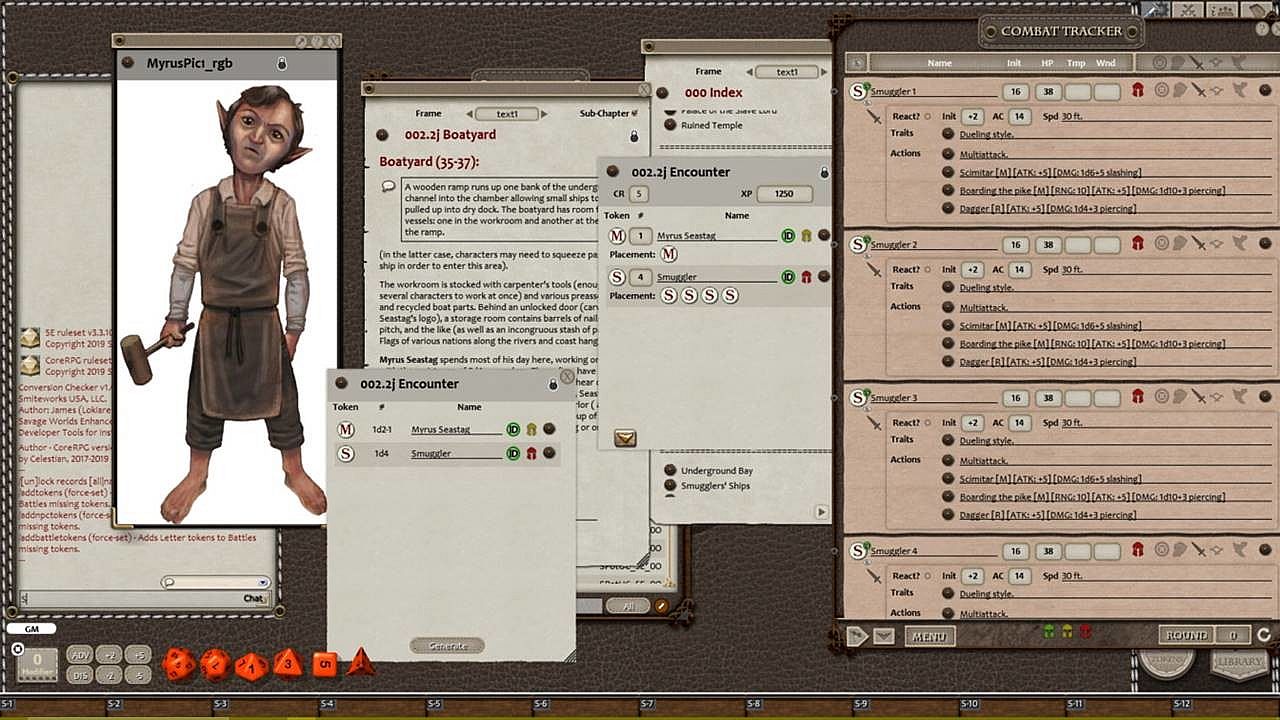The image size is (1280, 720).
Task: Pick the orange d4 pyramid die
Action: click(x=360, y=662)
